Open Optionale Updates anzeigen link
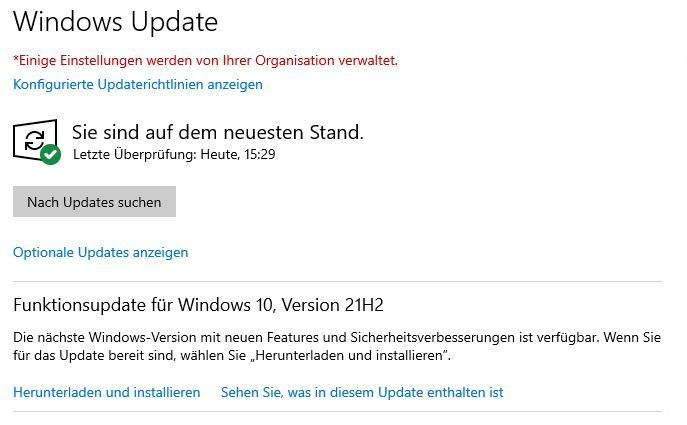 [100, 252]
